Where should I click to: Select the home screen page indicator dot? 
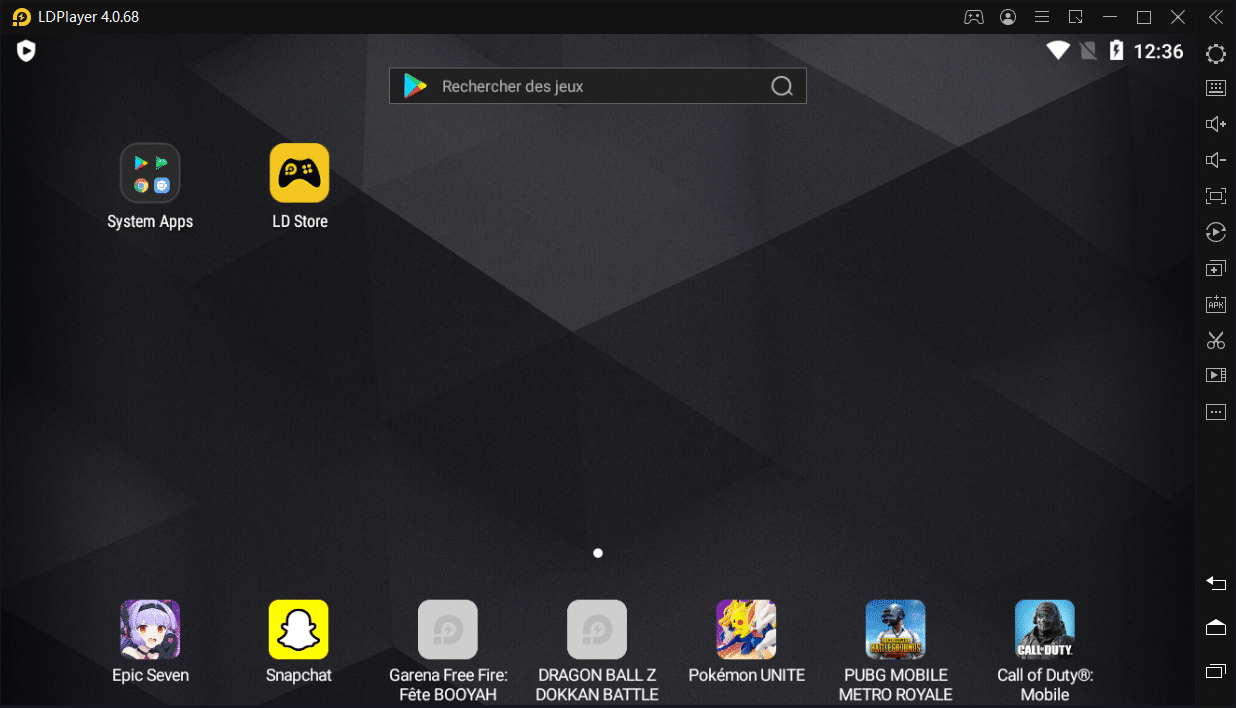(x=598, y=553)
